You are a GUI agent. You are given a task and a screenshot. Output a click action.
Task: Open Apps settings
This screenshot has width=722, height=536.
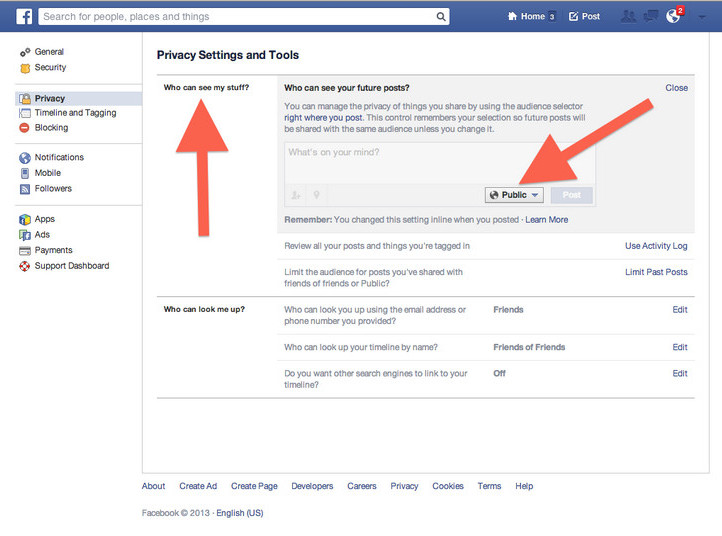(x=45, y=219)
